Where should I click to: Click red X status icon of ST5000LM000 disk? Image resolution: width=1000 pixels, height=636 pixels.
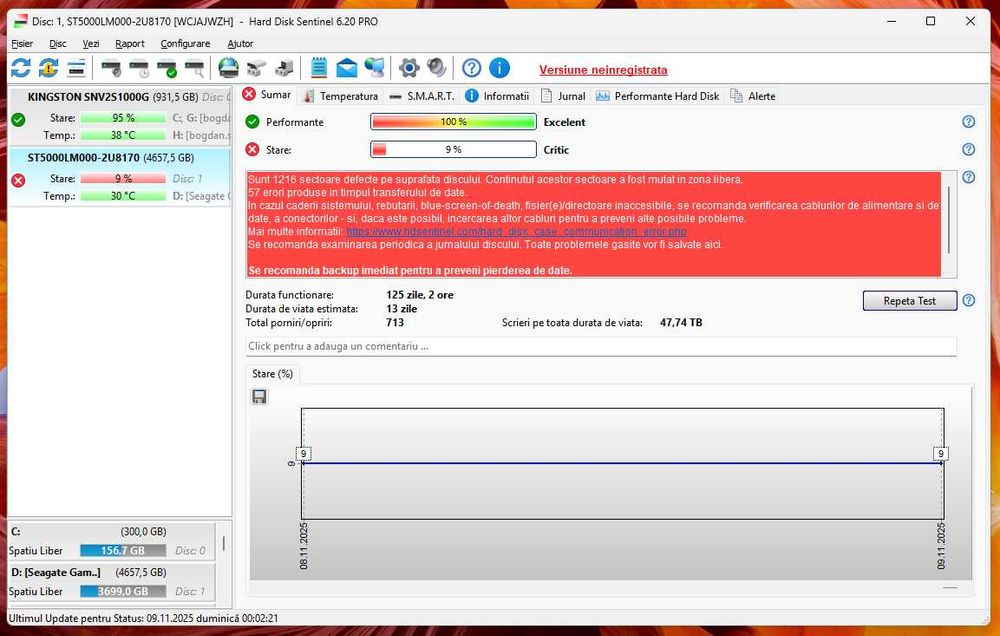click(18, 181)
